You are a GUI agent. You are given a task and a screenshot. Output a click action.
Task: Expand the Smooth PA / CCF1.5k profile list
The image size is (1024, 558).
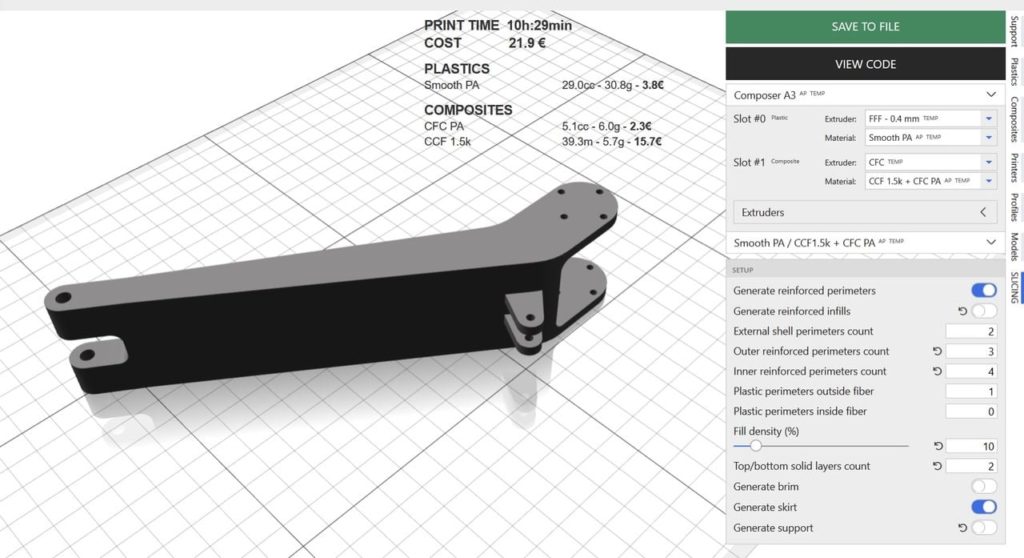[x=990, y=242]
